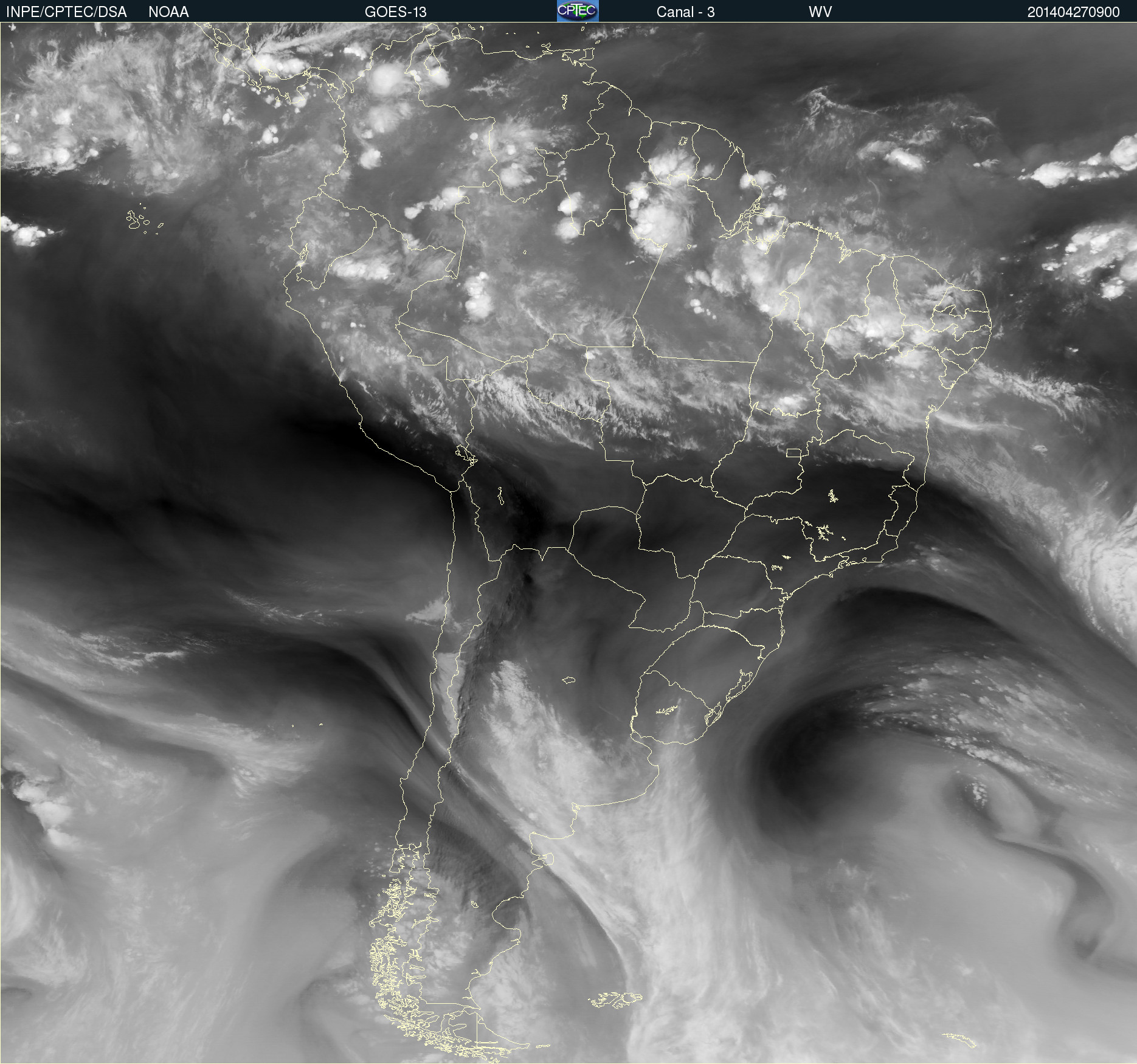Screen dimensions: 1137x1064
Task: Click the 'WV' water vapor label
Action: 820,12
